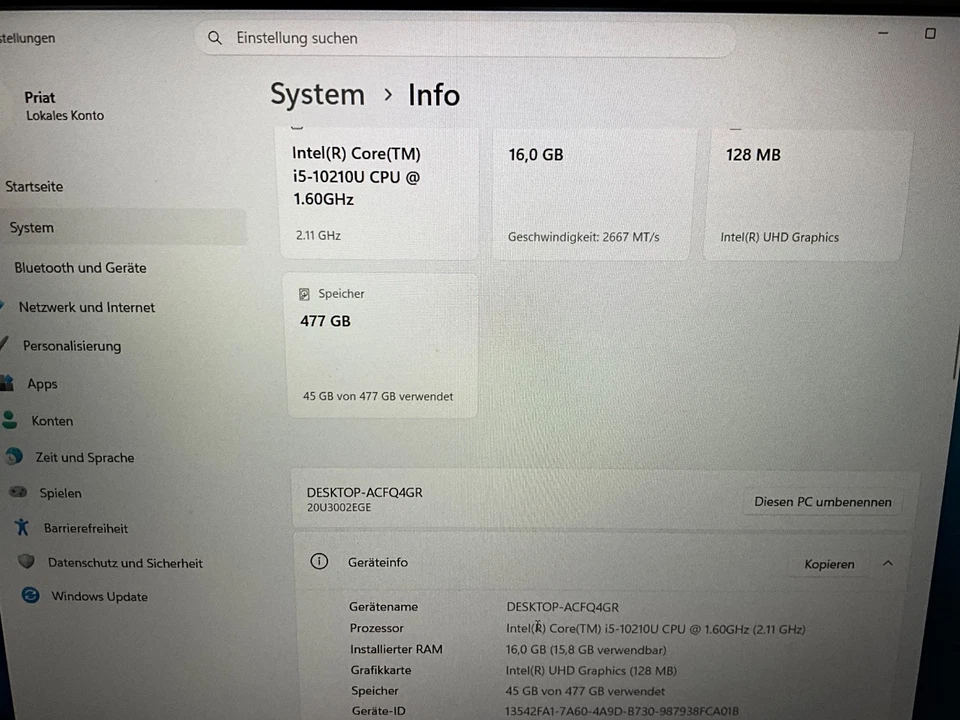This screenshot has height=720, width=960.
Task: Collapse the Geräteinfo section chevron
Action: pos(888,563)
